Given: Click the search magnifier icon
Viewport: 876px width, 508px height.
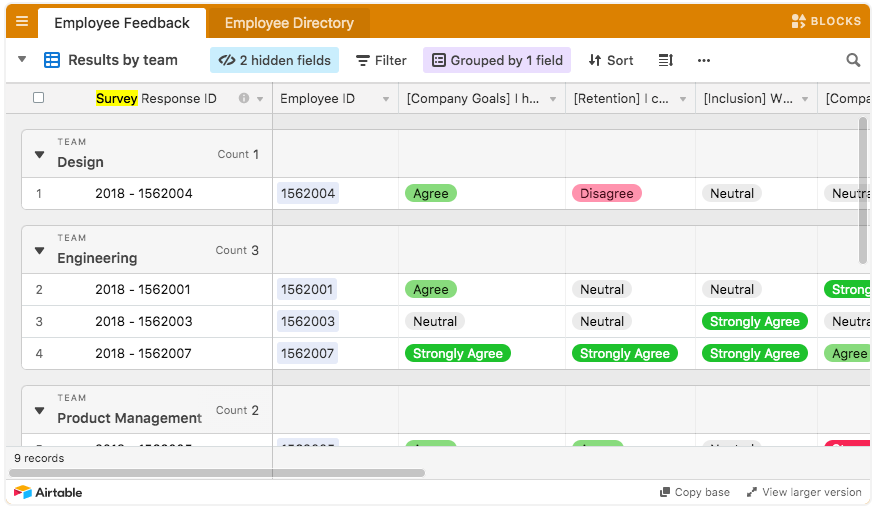Looking at the screenshot, I should [x=853, y=60].
